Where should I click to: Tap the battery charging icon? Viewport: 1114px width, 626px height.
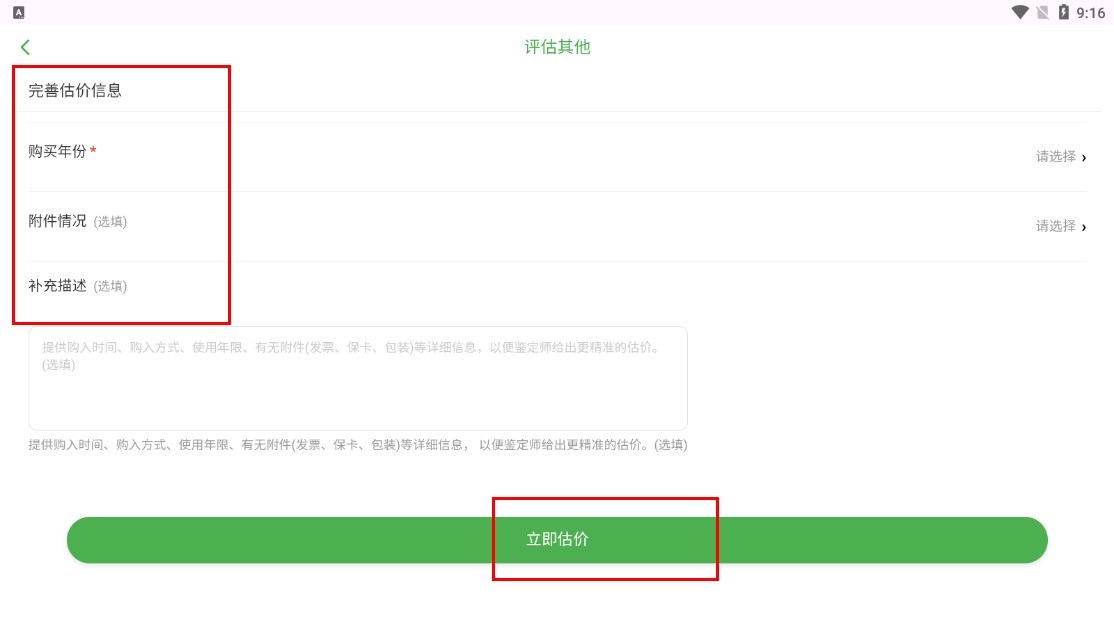1063,12
